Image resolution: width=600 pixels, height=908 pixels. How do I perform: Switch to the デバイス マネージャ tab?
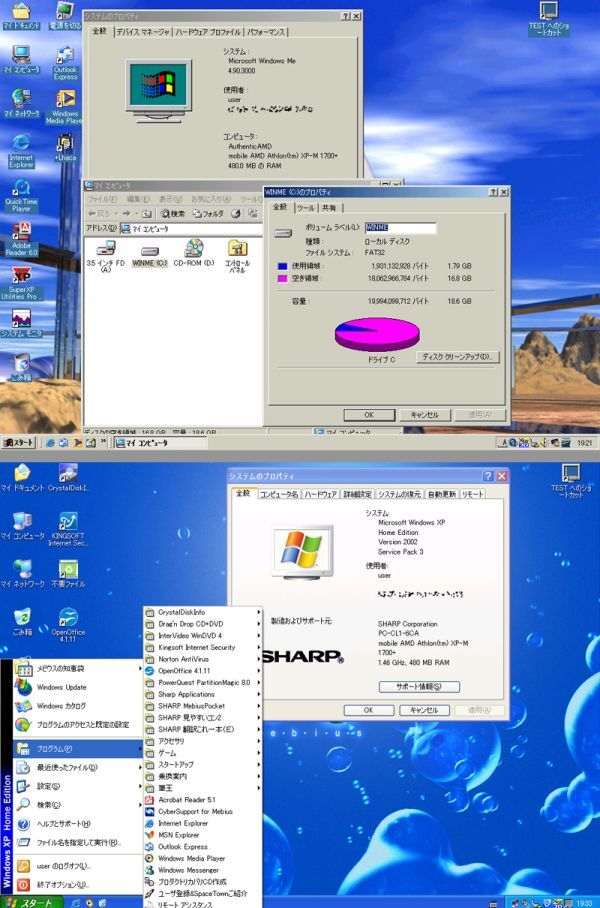141,32
